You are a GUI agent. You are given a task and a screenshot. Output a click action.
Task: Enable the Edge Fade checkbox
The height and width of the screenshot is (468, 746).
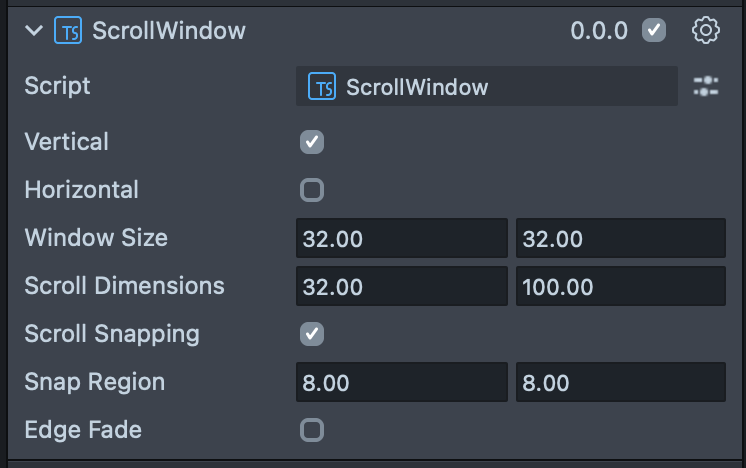pos(312,430)
